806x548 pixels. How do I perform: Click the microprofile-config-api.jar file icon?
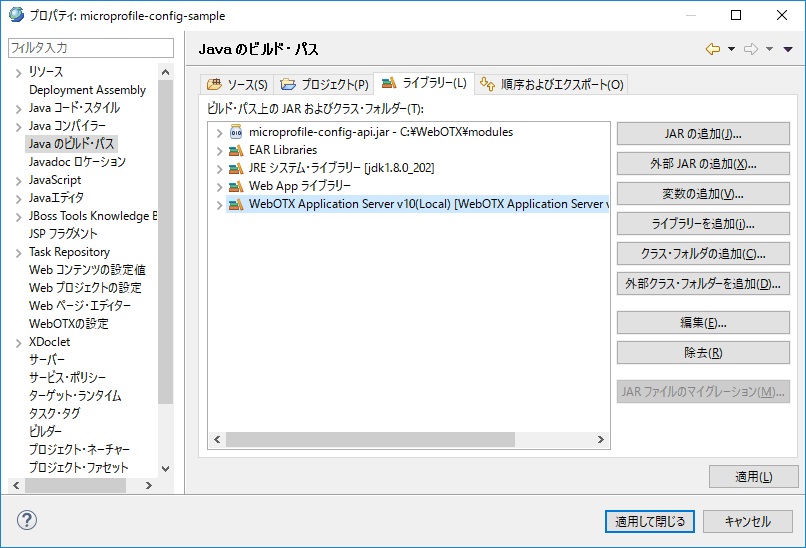(235, 132)
